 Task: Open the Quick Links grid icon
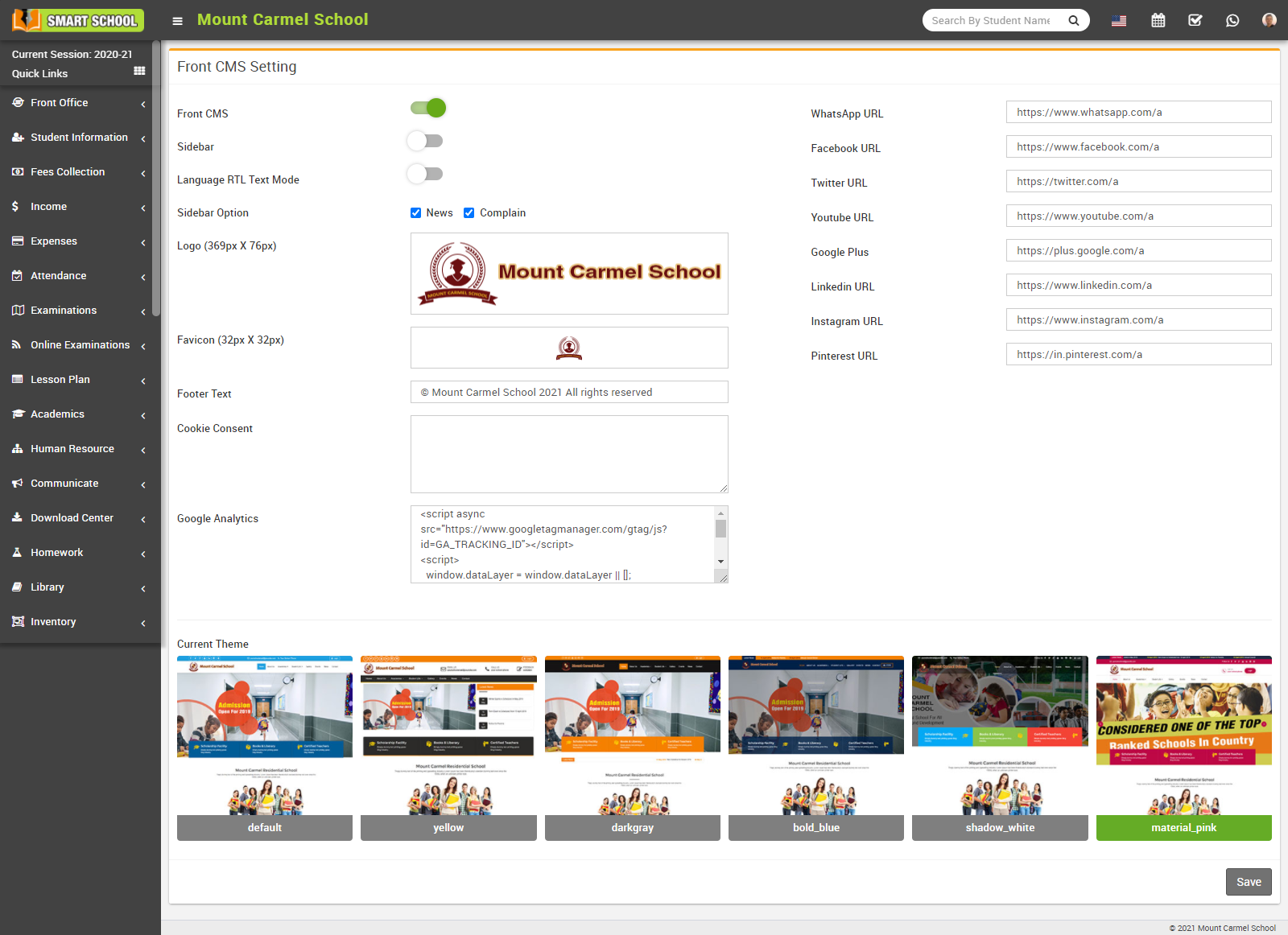pyautogui.click(x=138, y=72)
